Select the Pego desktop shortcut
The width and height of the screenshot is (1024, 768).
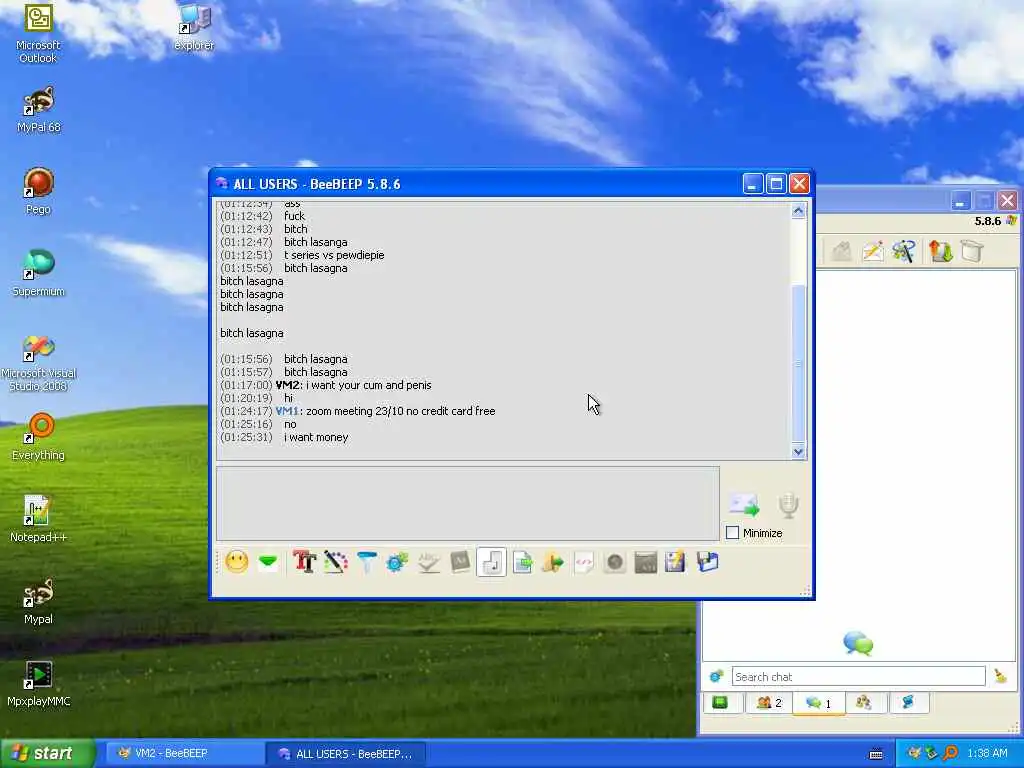coord(38,192)
